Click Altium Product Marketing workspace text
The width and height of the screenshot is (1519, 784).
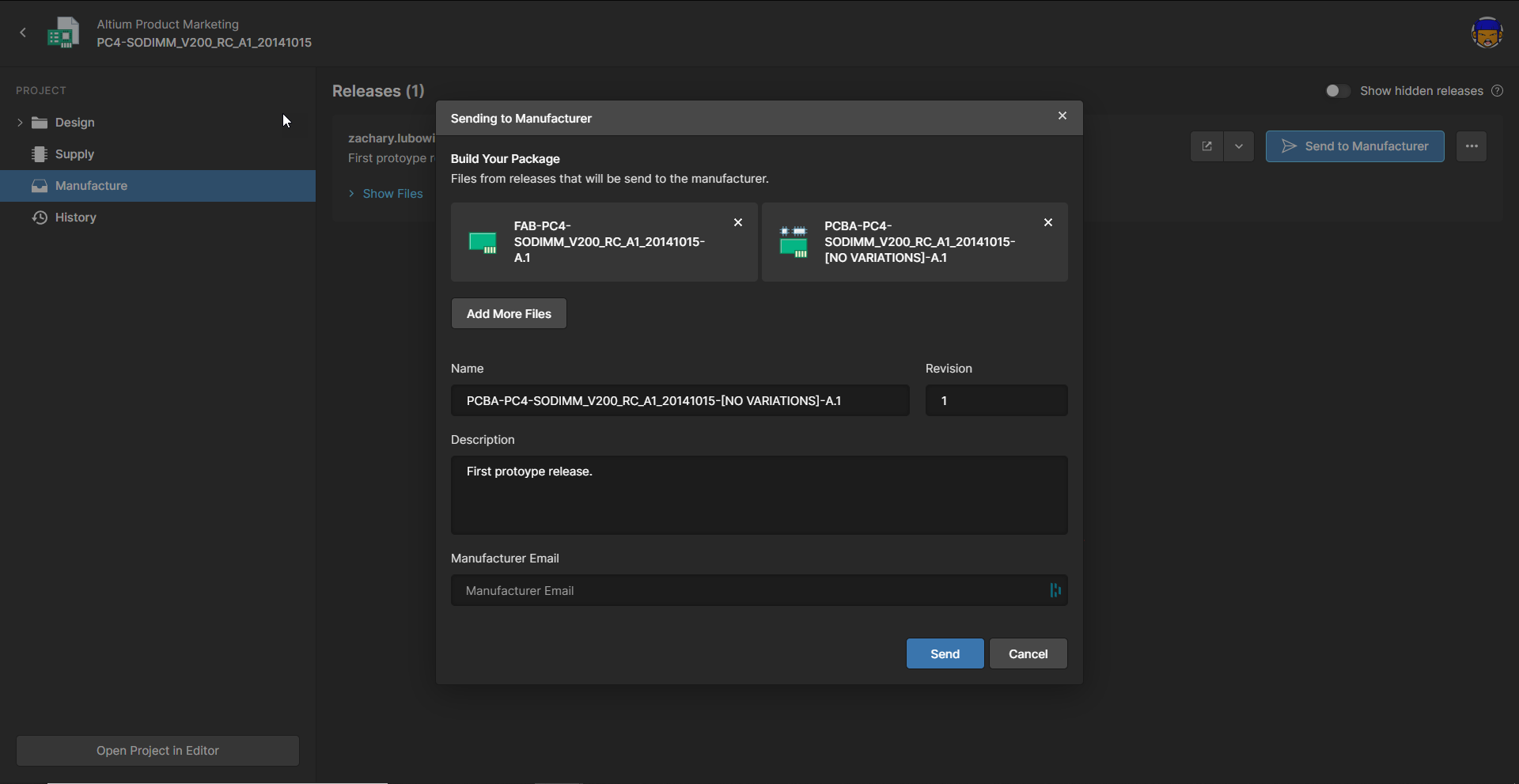point(168,25)
